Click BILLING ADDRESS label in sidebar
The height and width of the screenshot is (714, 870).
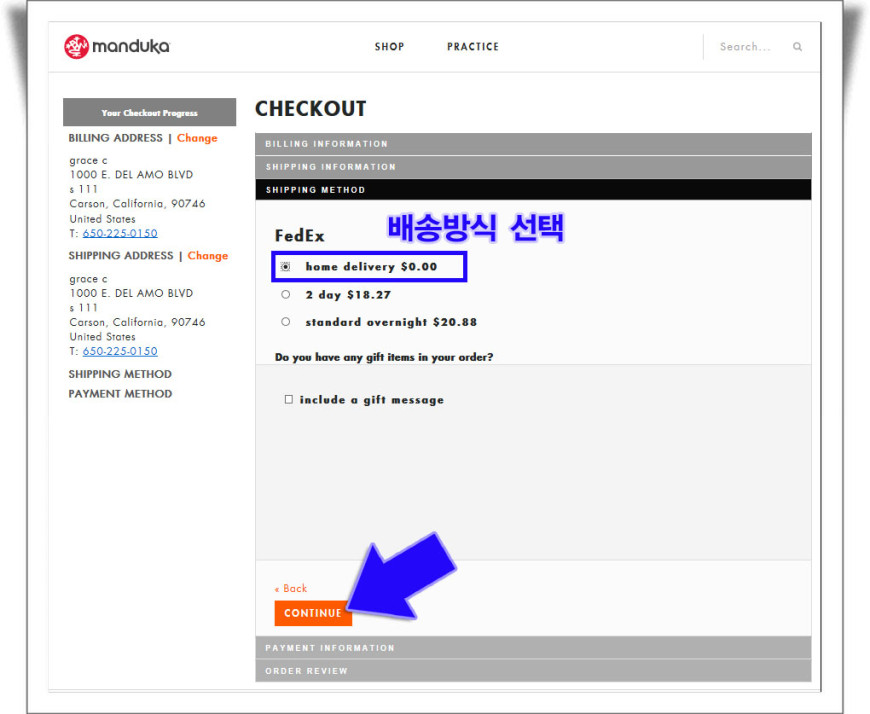point(115,138)
